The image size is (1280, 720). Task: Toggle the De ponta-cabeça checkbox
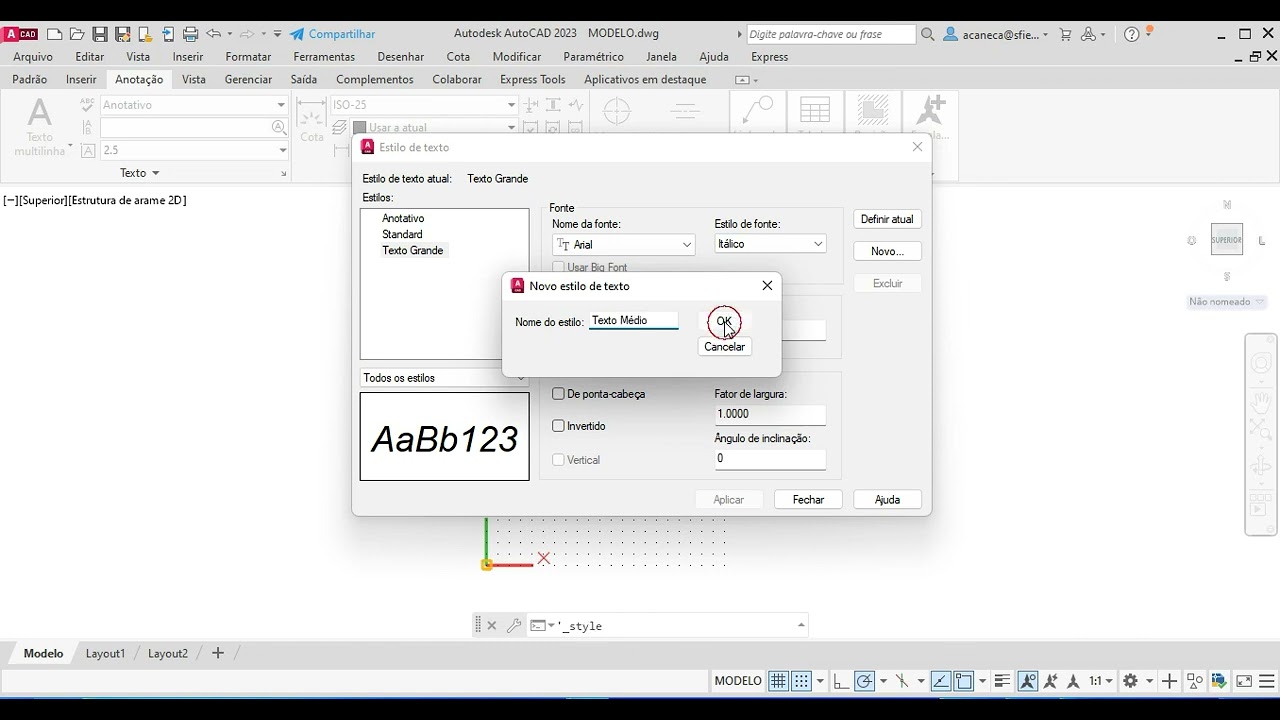coord(559,394)
